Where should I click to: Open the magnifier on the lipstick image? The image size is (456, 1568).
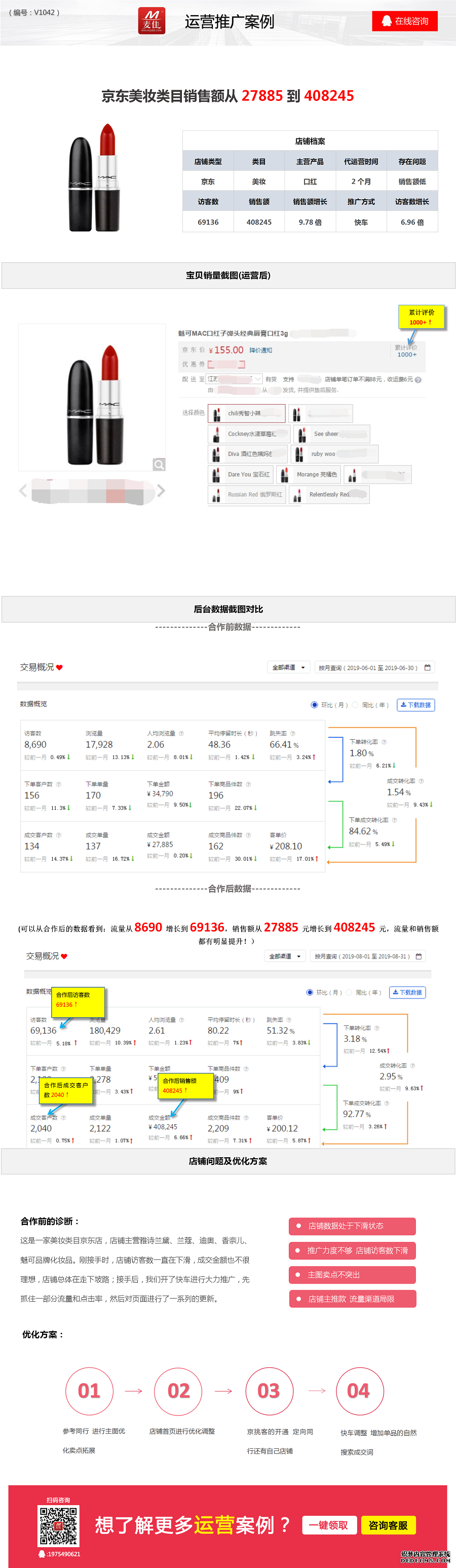click(159, 465)
